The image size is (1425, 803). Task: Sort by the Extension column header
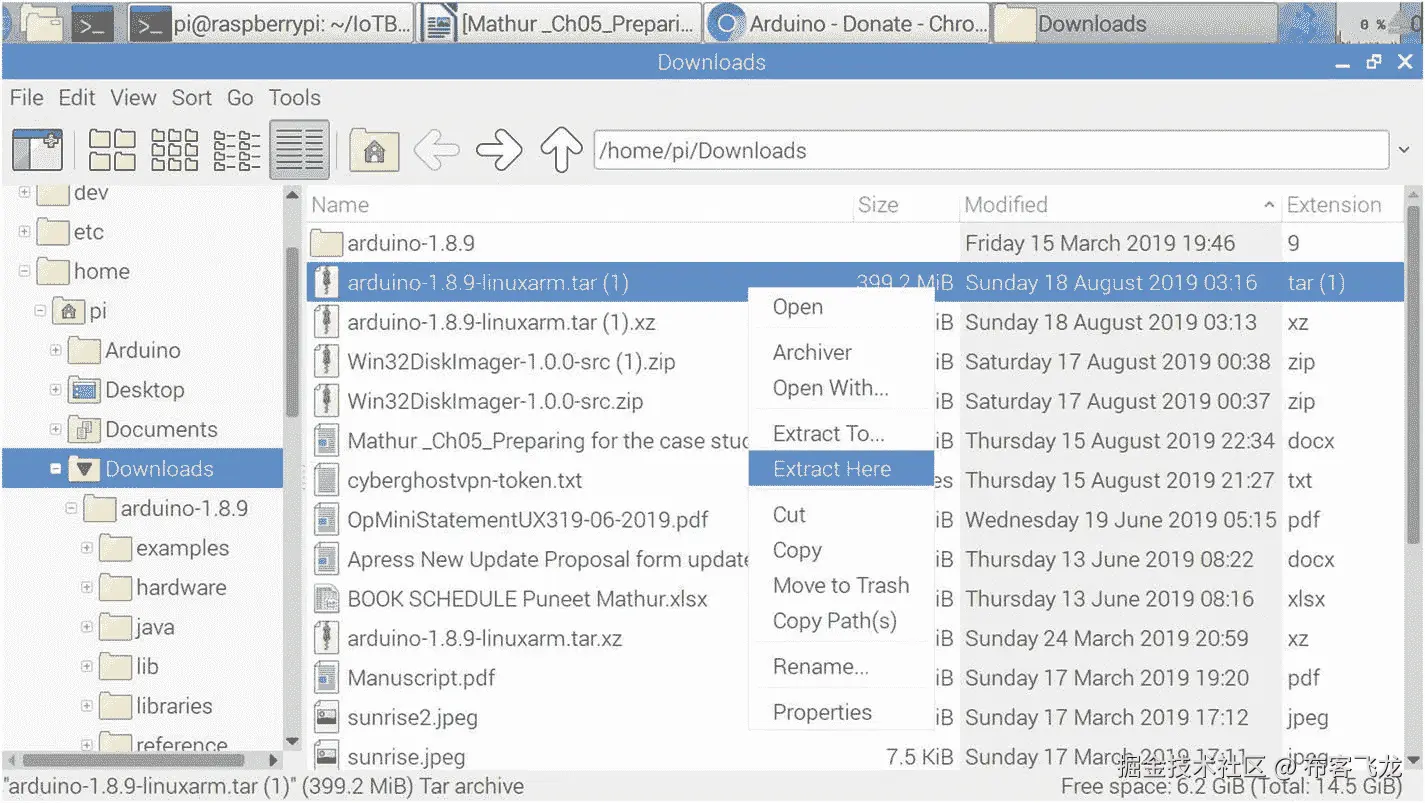[x=1343, y=205]
